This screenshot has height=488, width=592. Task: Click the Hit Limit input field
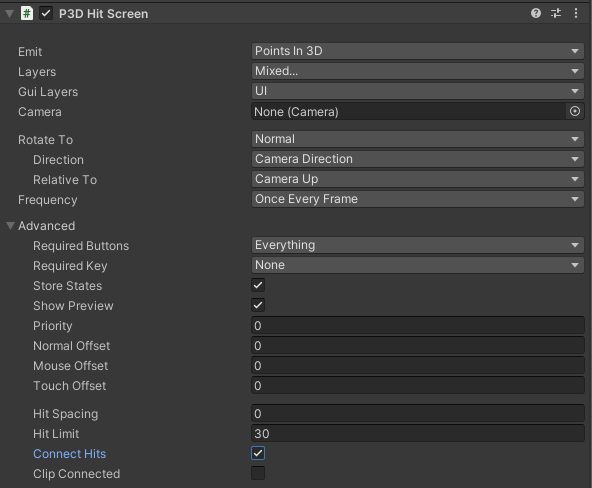418,433
